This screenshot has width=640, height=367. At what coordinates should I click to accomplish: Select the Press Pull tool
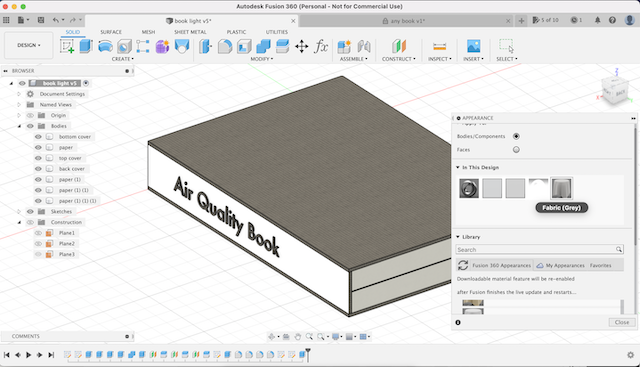[206, 46]
